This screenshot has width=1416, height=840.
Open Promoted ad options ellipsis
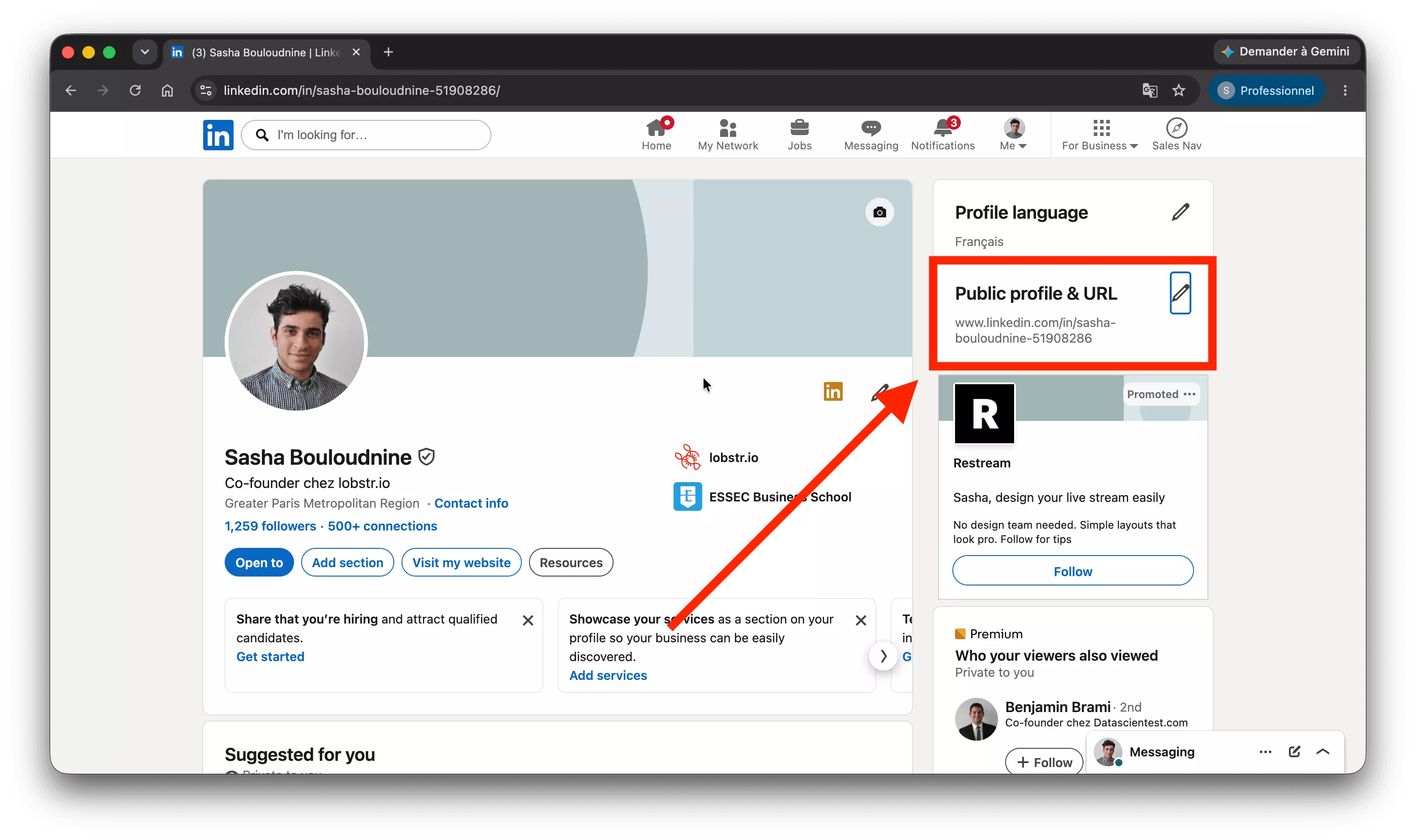(1190, 394)
